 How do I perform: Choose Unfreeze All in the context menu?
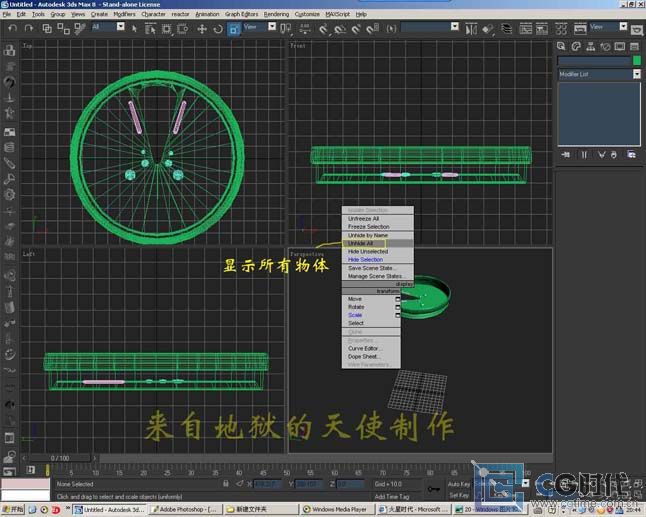point(377,218)
